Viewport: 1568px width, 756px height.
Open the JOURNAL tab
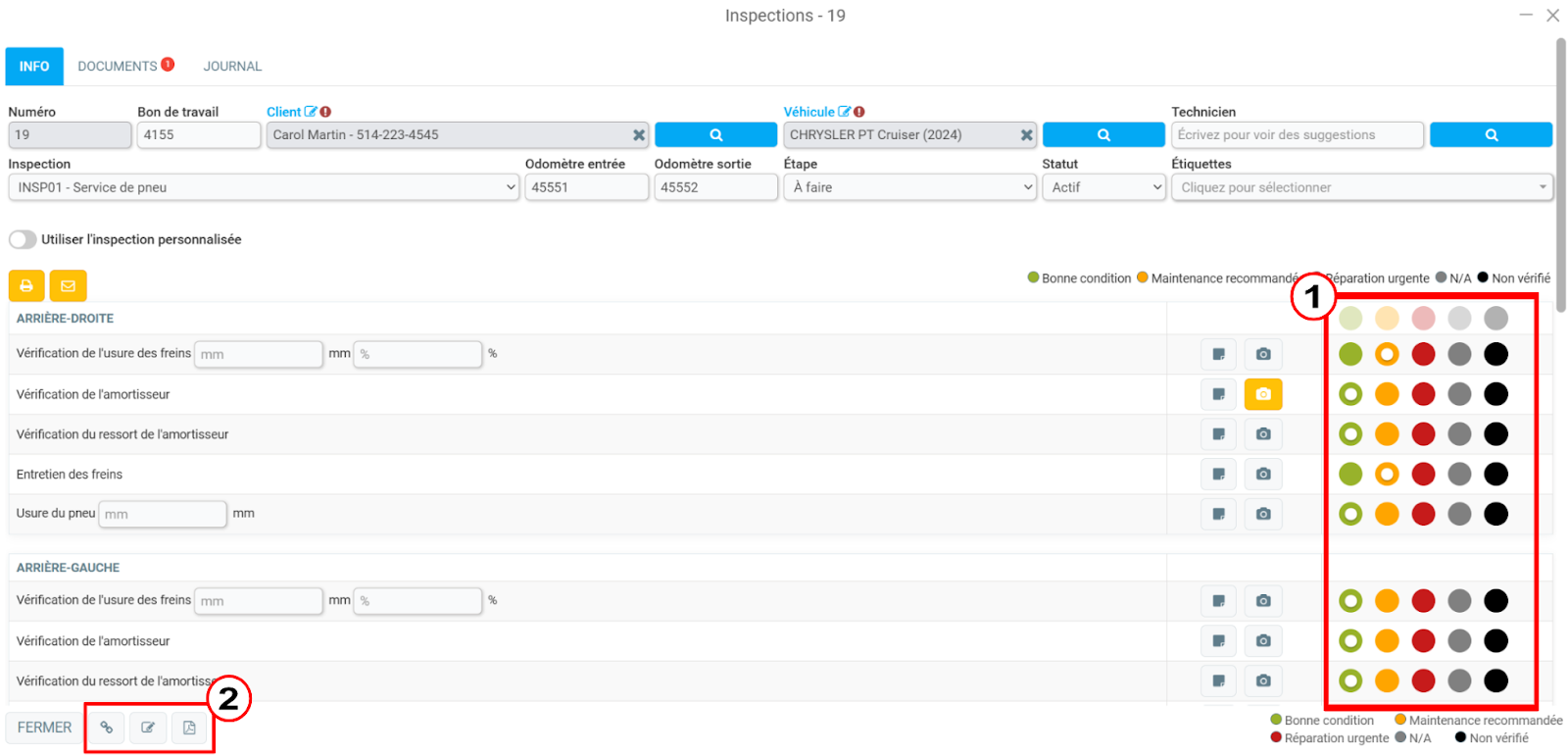point(232,66)
